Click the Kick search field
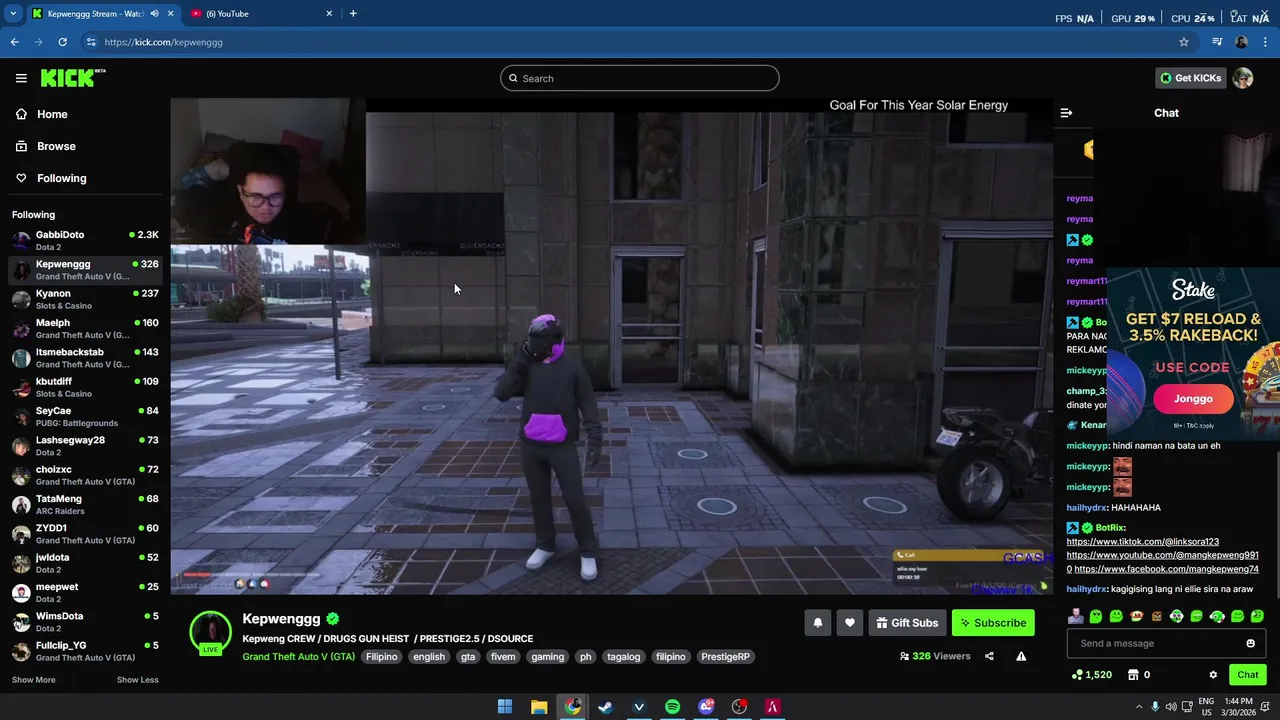1280x720 pixels. tap(640, 78)
